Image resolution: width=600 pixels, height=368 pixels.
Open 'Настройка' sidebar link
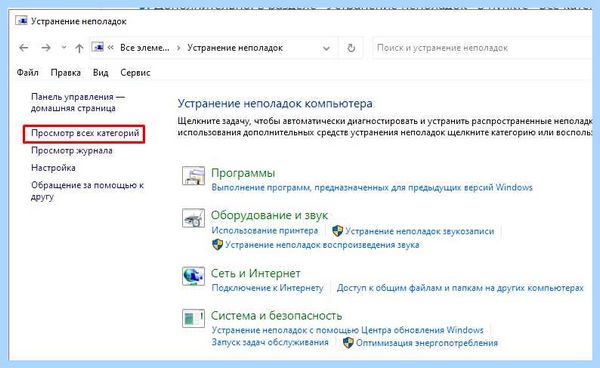click(53, 168)
